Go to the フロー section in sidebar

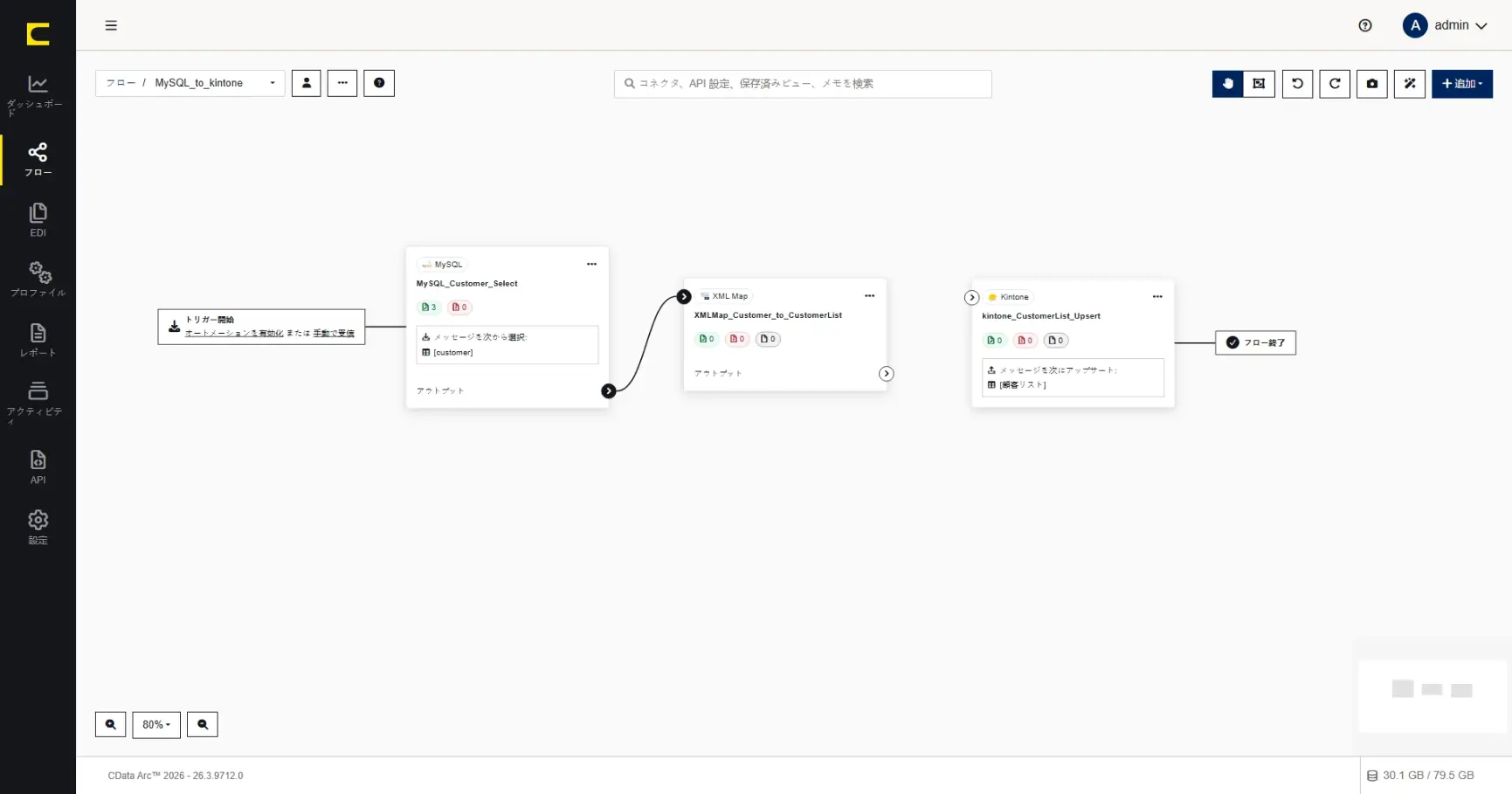38,160
